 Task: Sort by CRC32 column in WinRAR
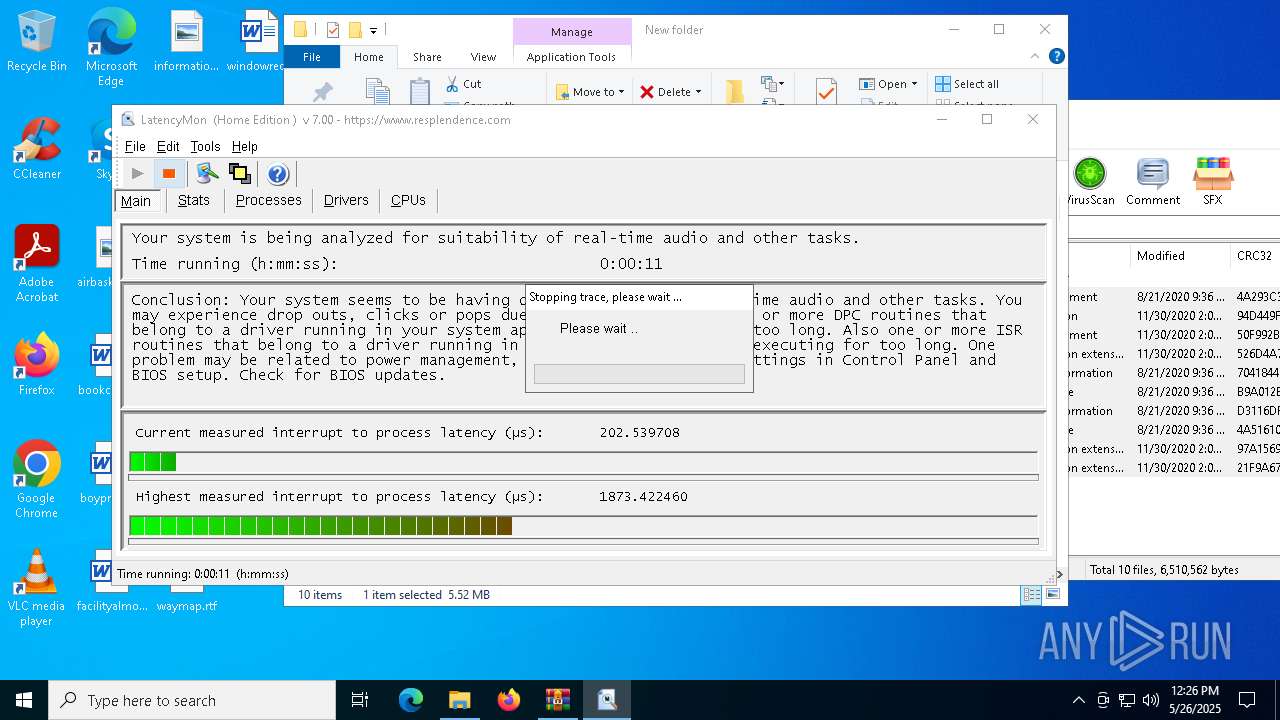coord(1254,256)
